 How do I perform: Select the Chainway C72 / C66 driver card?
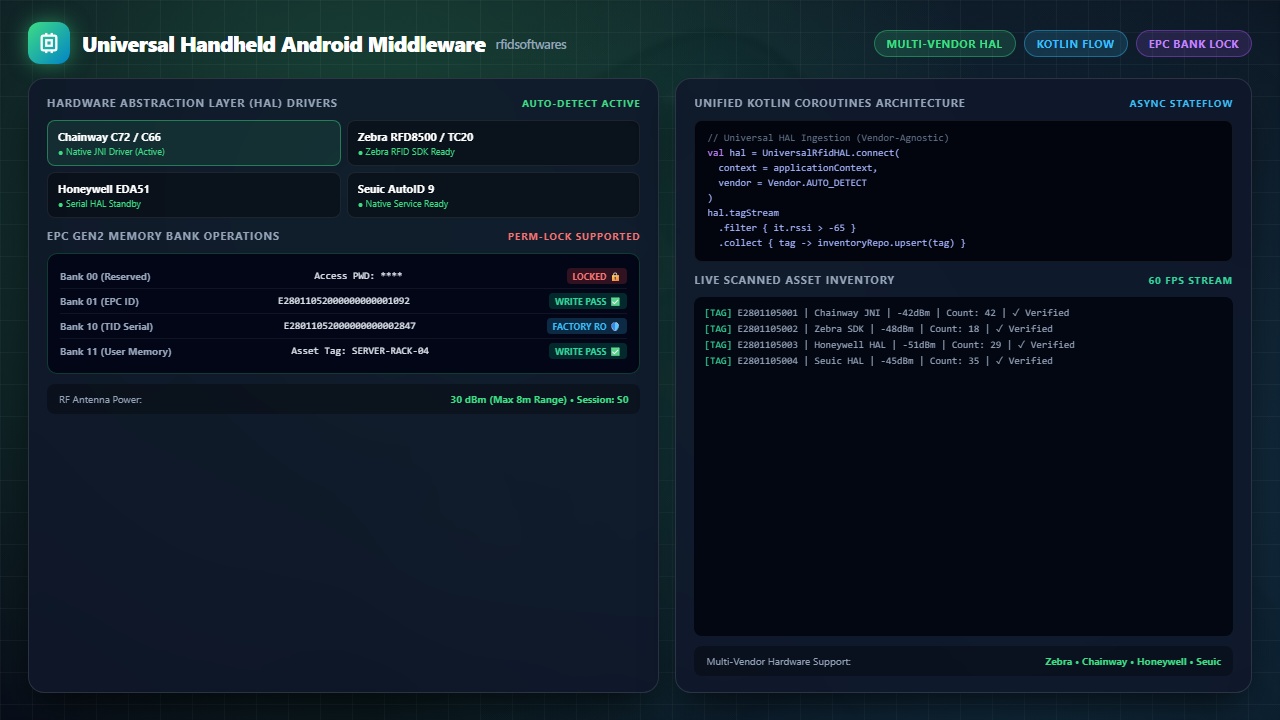pyautogui.click(x=194, y=143)
